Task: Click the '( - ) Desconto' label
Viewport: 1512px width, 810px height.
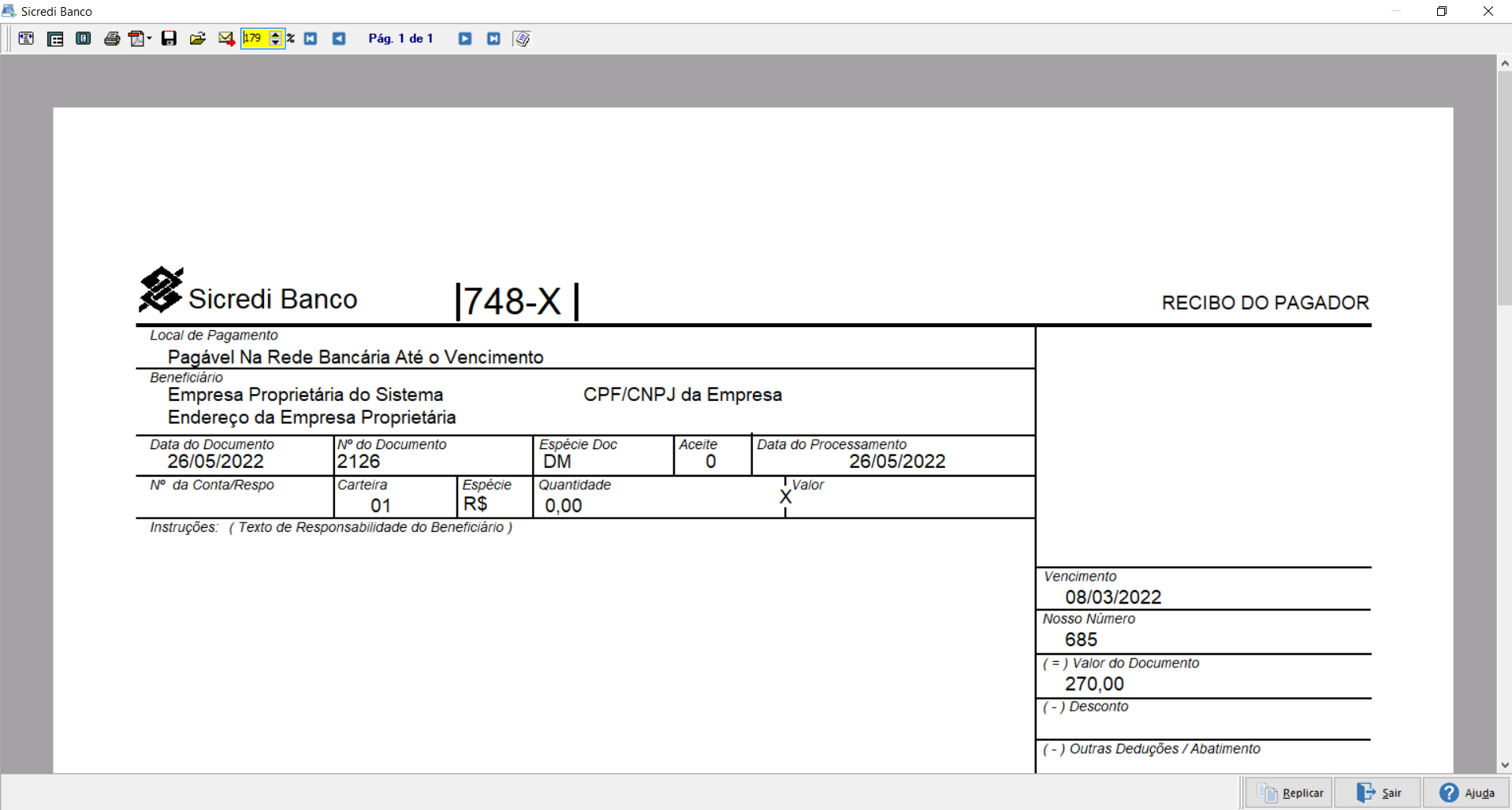Action: pos(1086,707)
